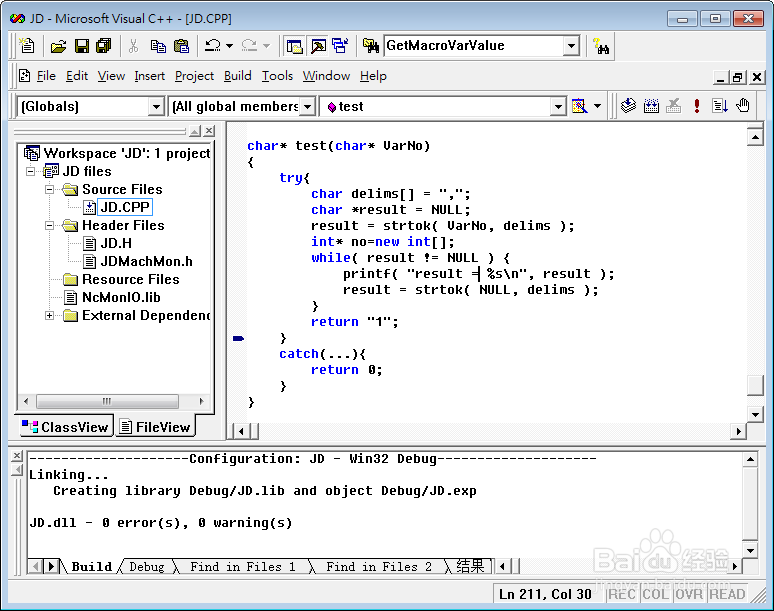The height and width of the screenshot is (611, 774).
Task: Toggle the Workspace window icon
Action: click(x=294, y=46)
